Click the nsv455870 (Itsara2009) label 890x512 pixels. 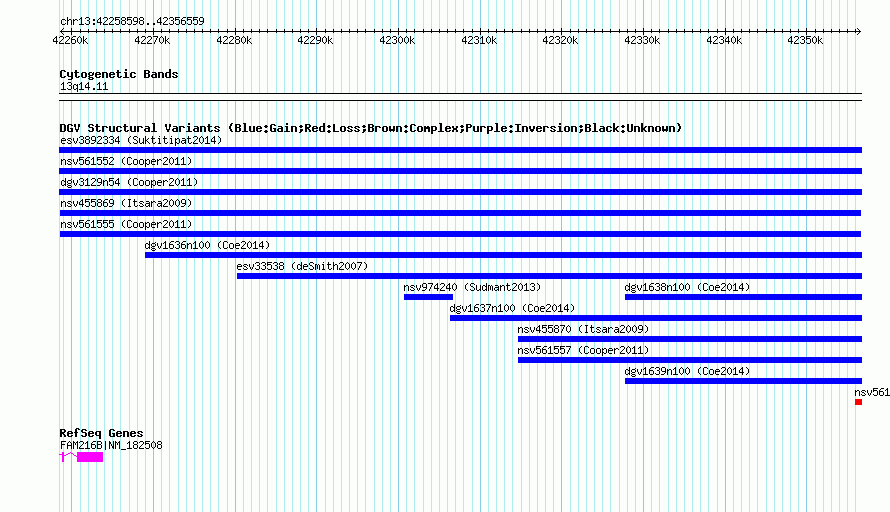[x=583, y=329]
